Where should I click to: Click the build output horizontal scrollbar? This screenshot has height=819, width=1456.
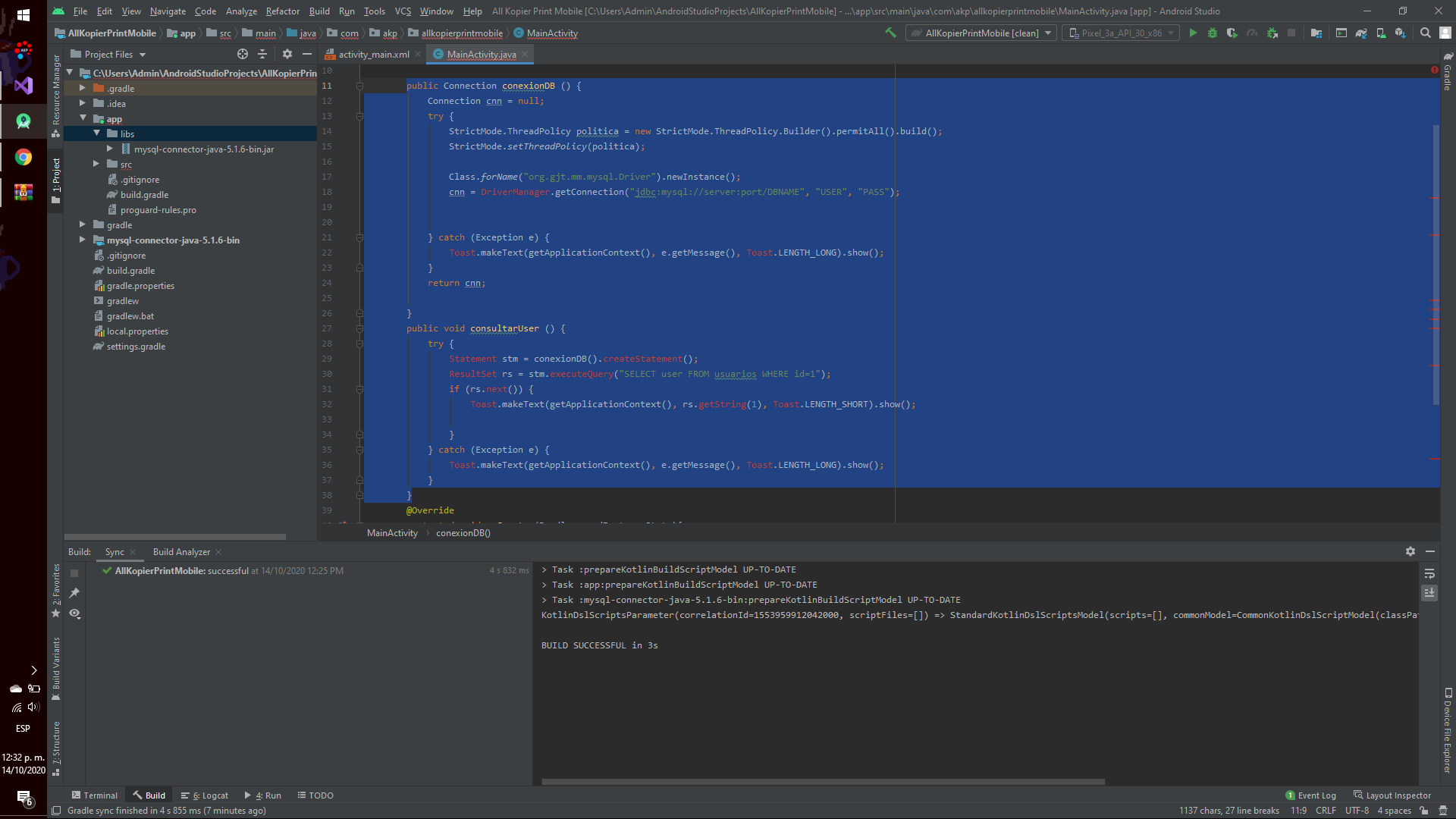pos(823,781)
